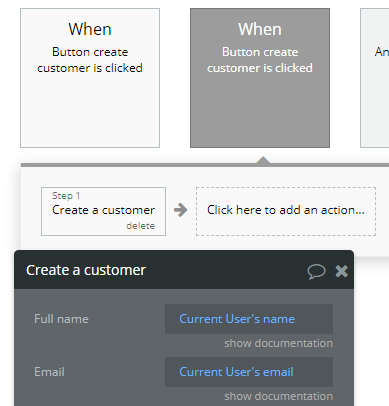The height and width of the screenshot is (406, 389).
Task: Show documentation under the Email field
Action: pyautogui.click(x=278, y=396)
